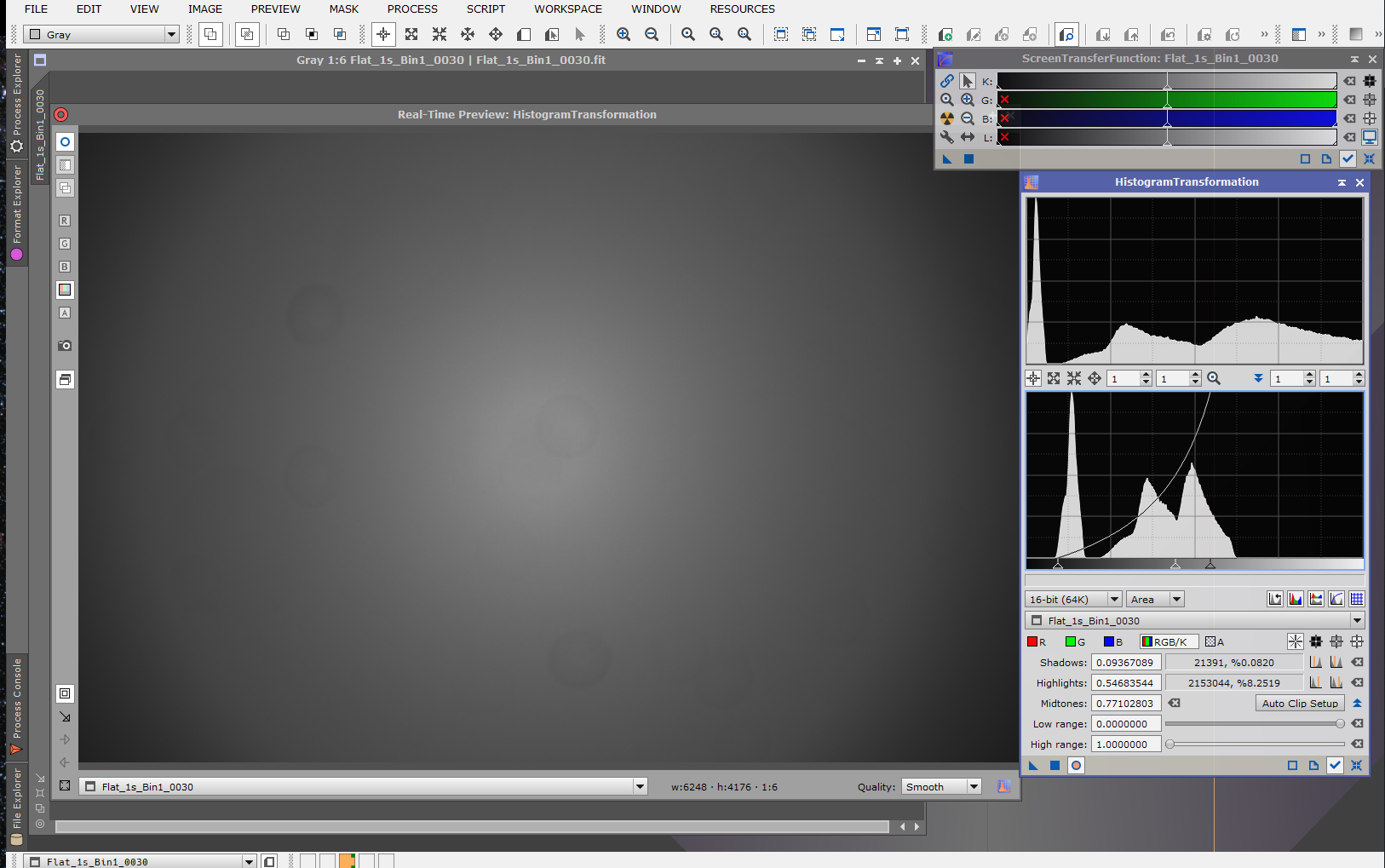Select the Readout mode crosshair tool

(x=383, y=34)
